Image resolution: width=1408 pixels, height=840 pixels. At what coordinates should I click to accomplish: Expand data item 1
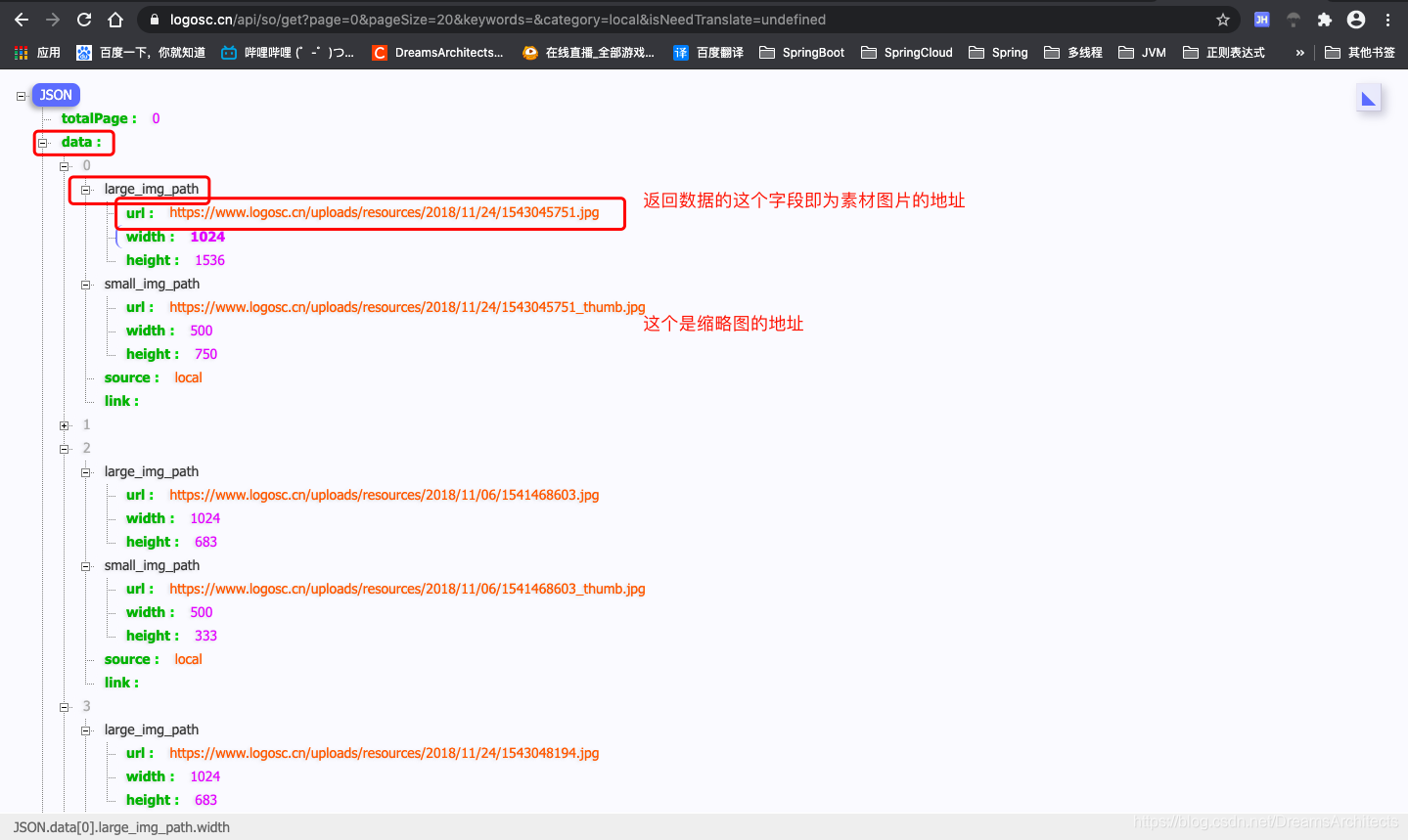pos(65,425)
